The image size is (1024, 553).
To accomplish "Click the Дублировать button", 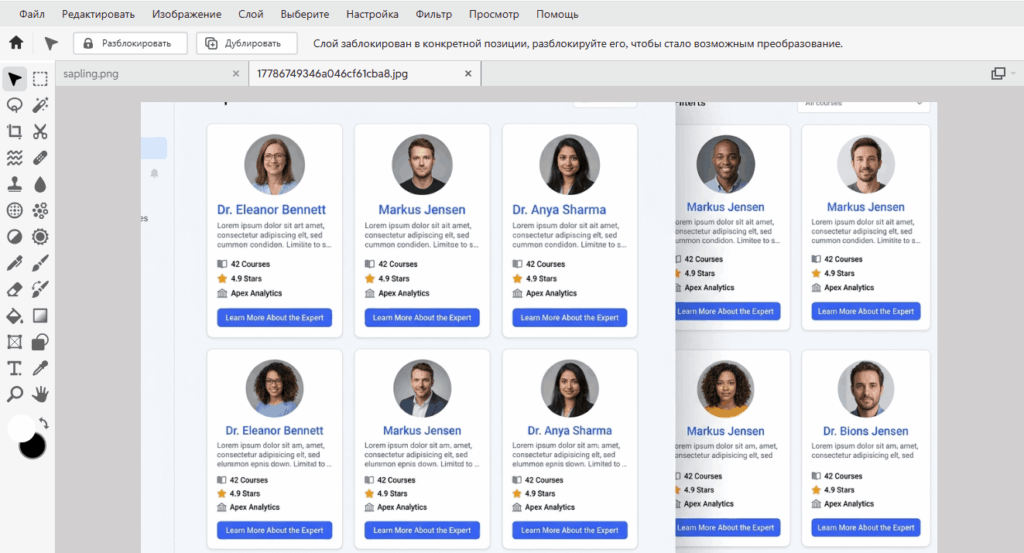I will point(247,43).
